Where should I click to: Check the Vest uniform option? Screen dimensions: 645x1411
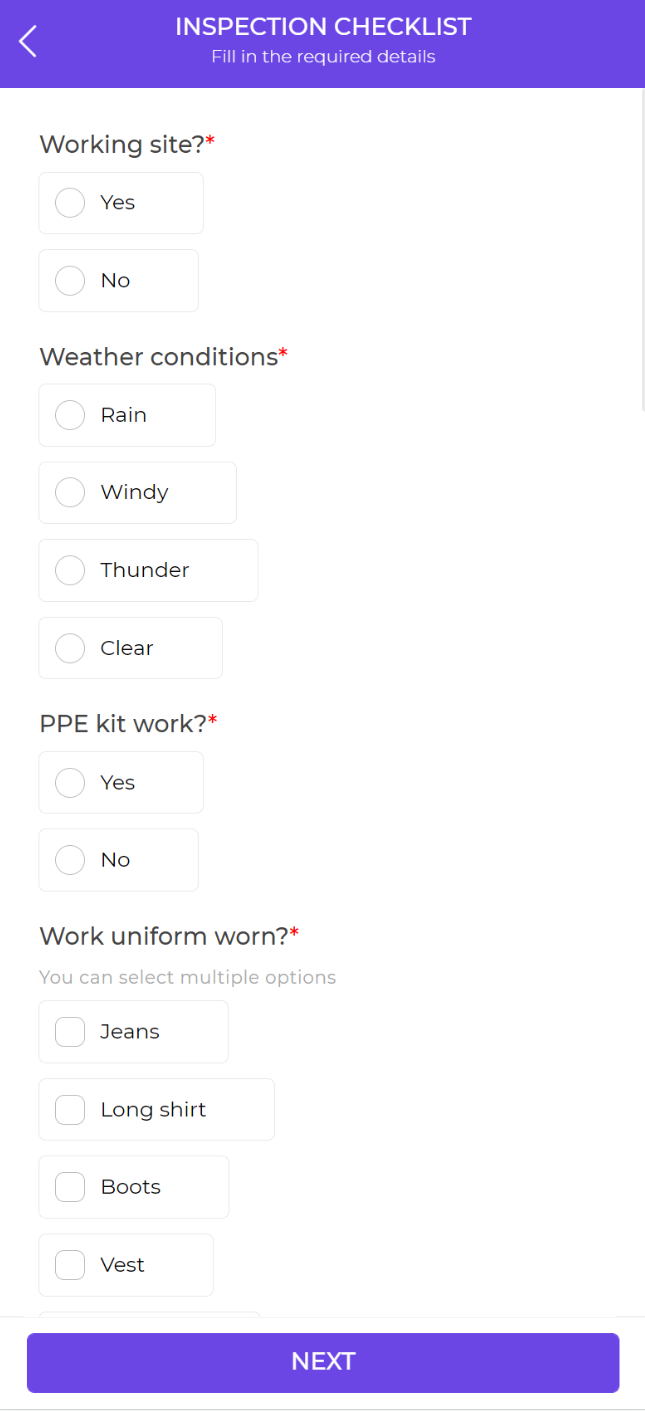coord(70,1266)
